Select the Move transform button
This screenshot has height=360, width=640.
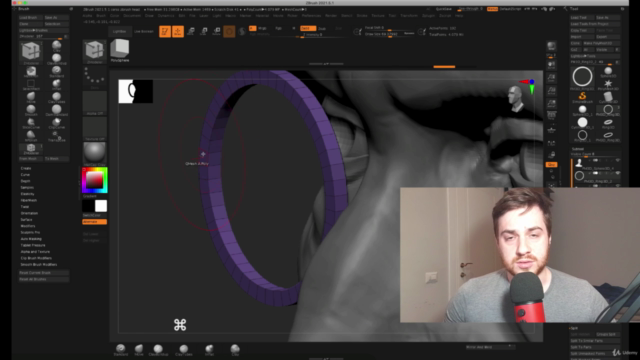tap(191, 31)
